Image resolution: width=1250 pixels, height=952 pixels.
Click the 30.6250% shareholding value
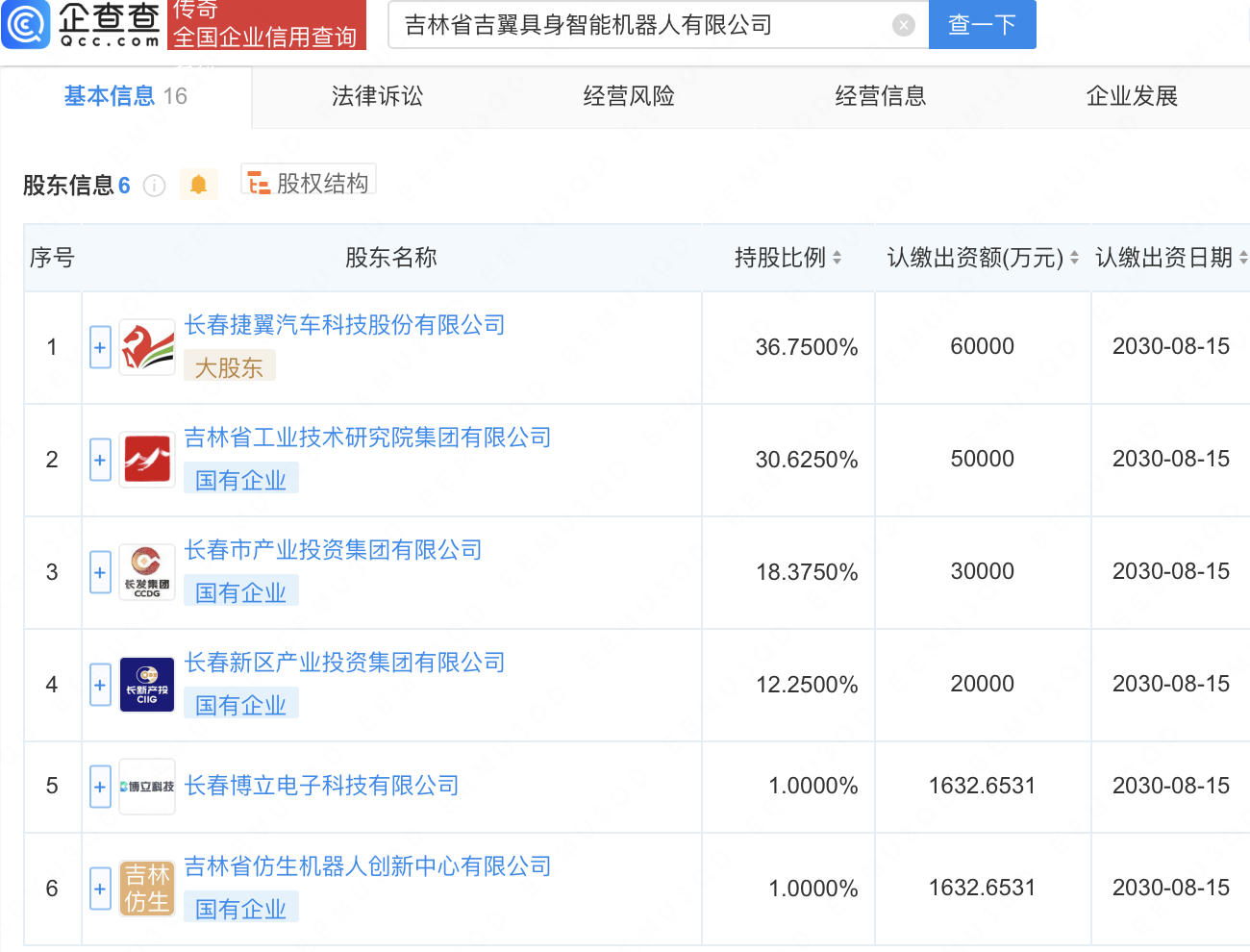point(807,460)
